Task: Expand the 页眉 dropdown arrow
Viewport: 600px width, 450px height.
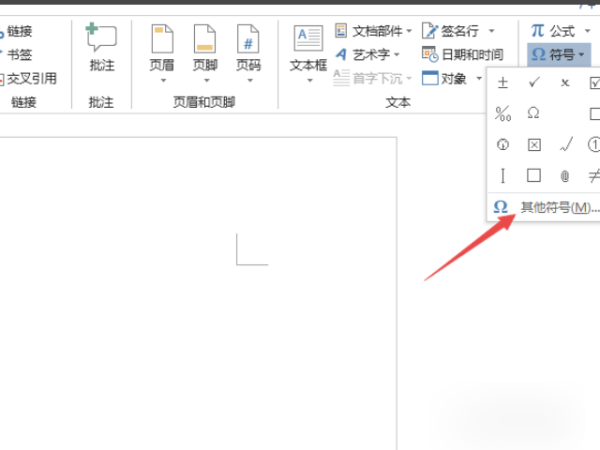Action: point(163,80)
